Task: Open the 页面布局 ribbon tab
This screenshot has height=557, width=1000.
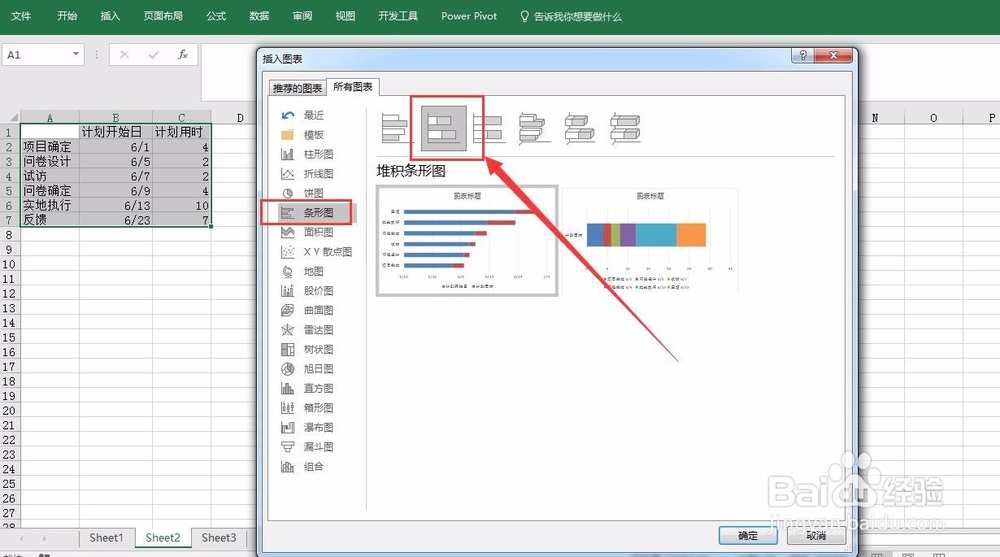Action: coord(163,16)
